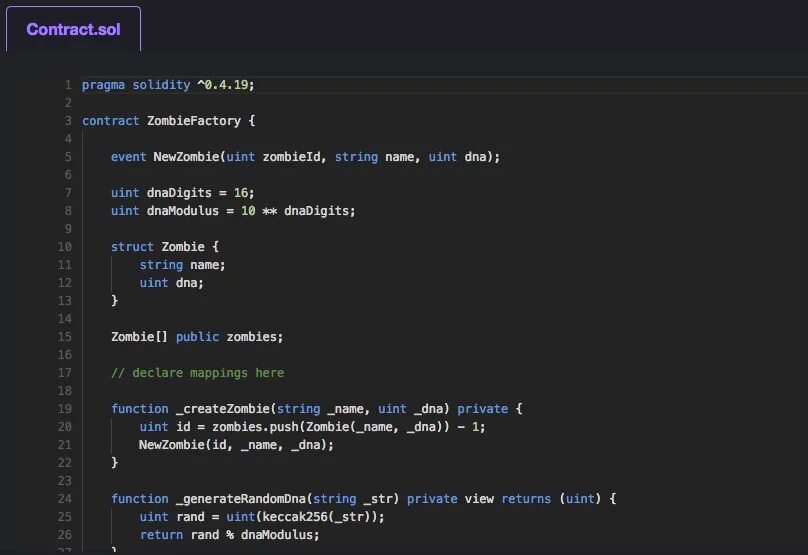Image resolution: width=808 pixels, height=555 pixels.
Task: Click the pragma solidity ^0.4.19 line
Action: pos(168,85)
